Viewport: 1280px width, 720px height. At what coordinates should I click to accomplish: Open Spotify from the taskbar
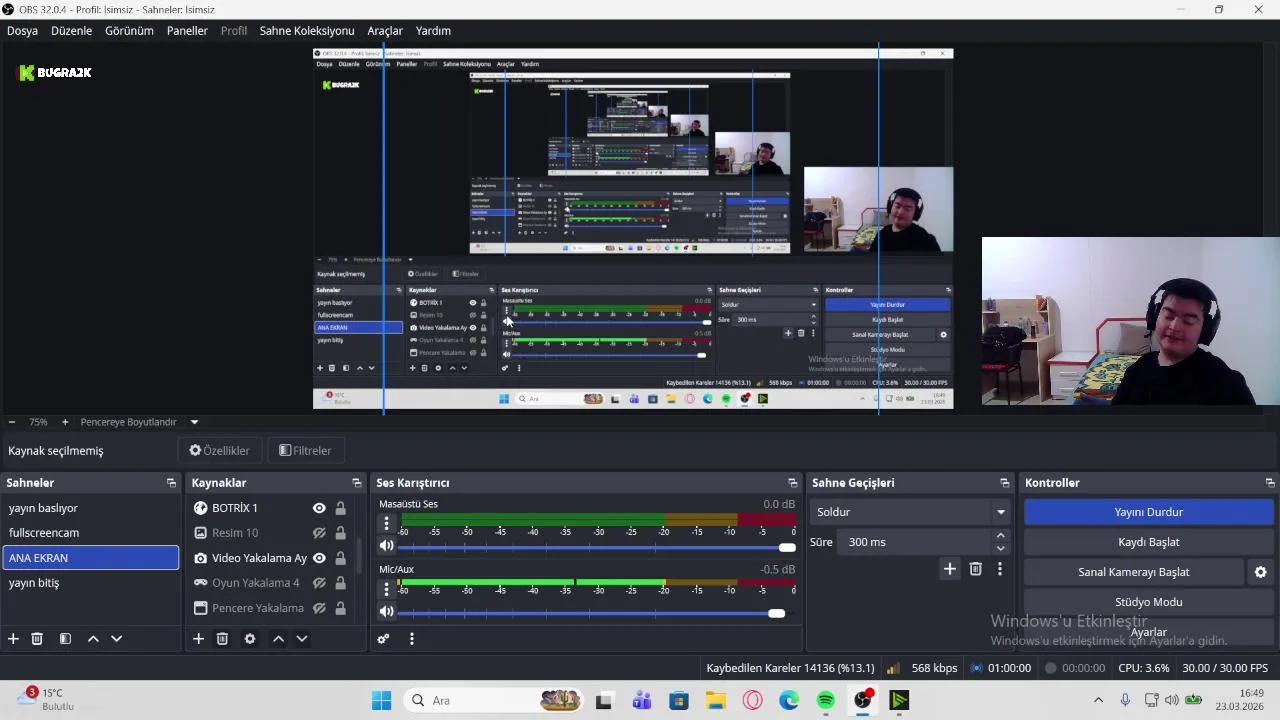826,700
